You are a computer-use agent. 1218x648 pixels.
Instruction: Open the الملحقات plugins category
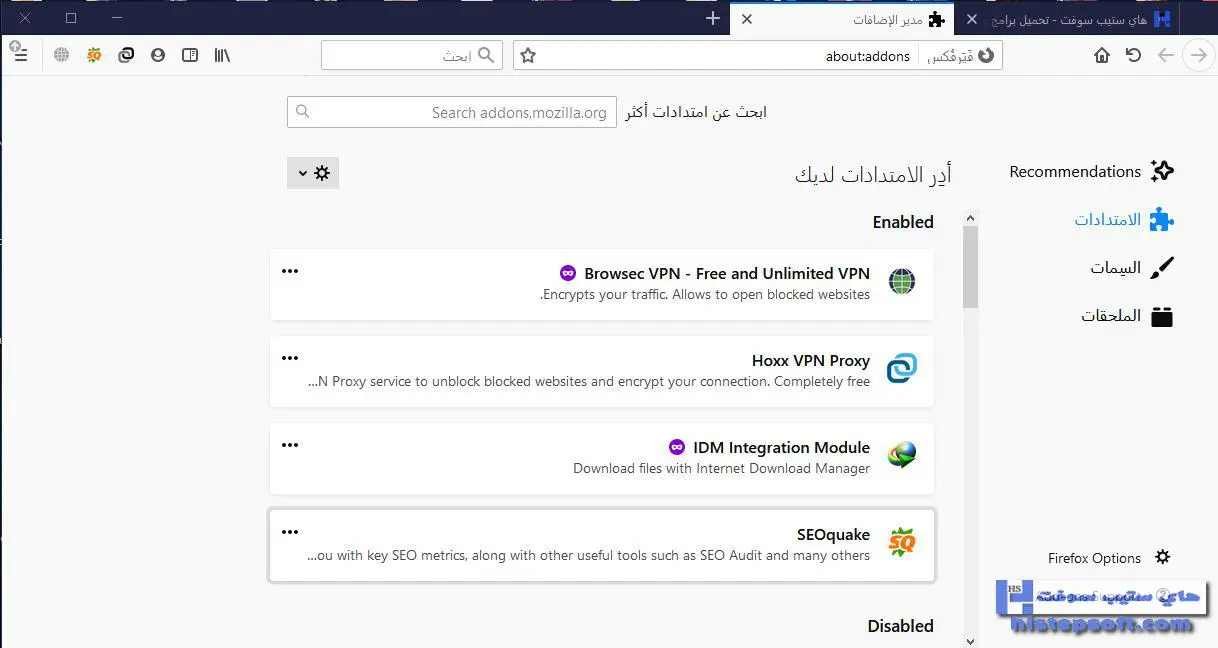tap(1126, 316)
